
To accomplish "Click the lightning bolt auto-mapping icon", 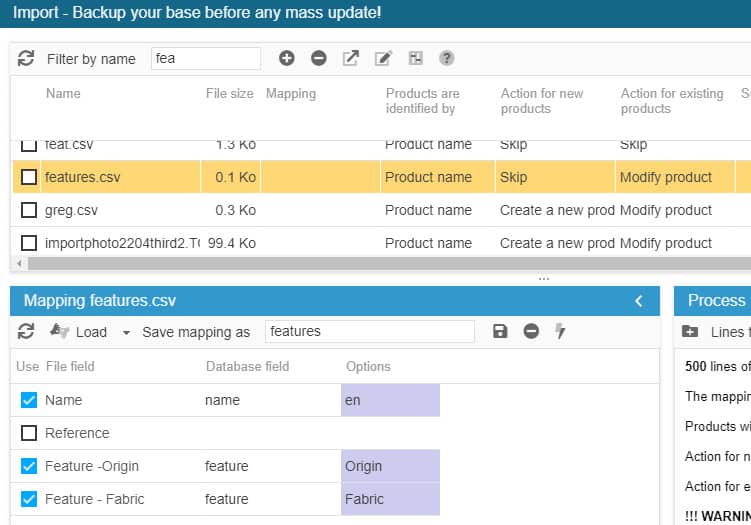I will 561,332.
